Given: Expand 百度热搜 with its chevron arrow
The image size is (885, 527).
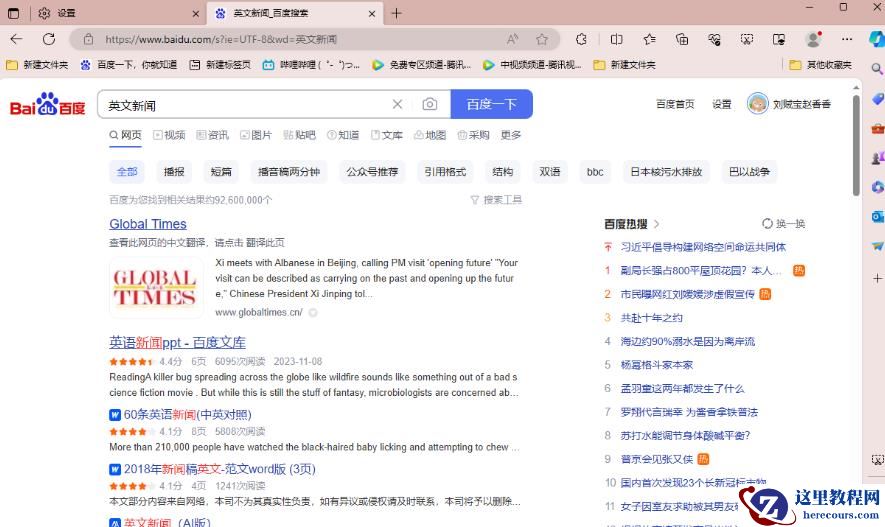Looking at the screenshot, I should (x=656, y=224).
